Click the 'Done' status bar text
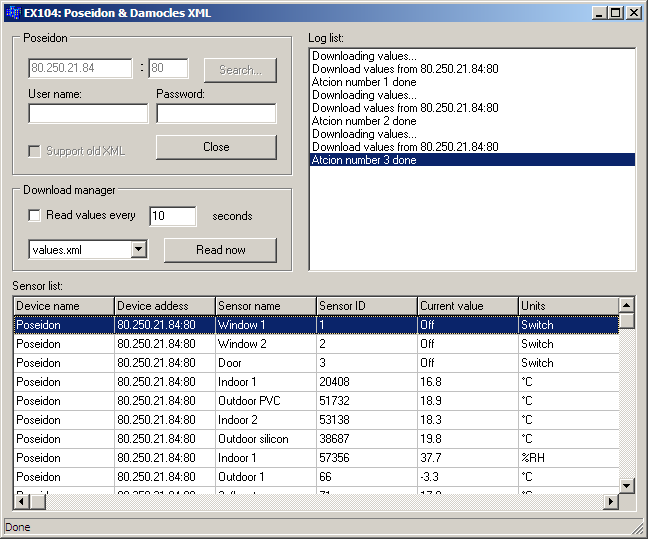The width and height of the screenshot is (648, 539). coord(18,527)
